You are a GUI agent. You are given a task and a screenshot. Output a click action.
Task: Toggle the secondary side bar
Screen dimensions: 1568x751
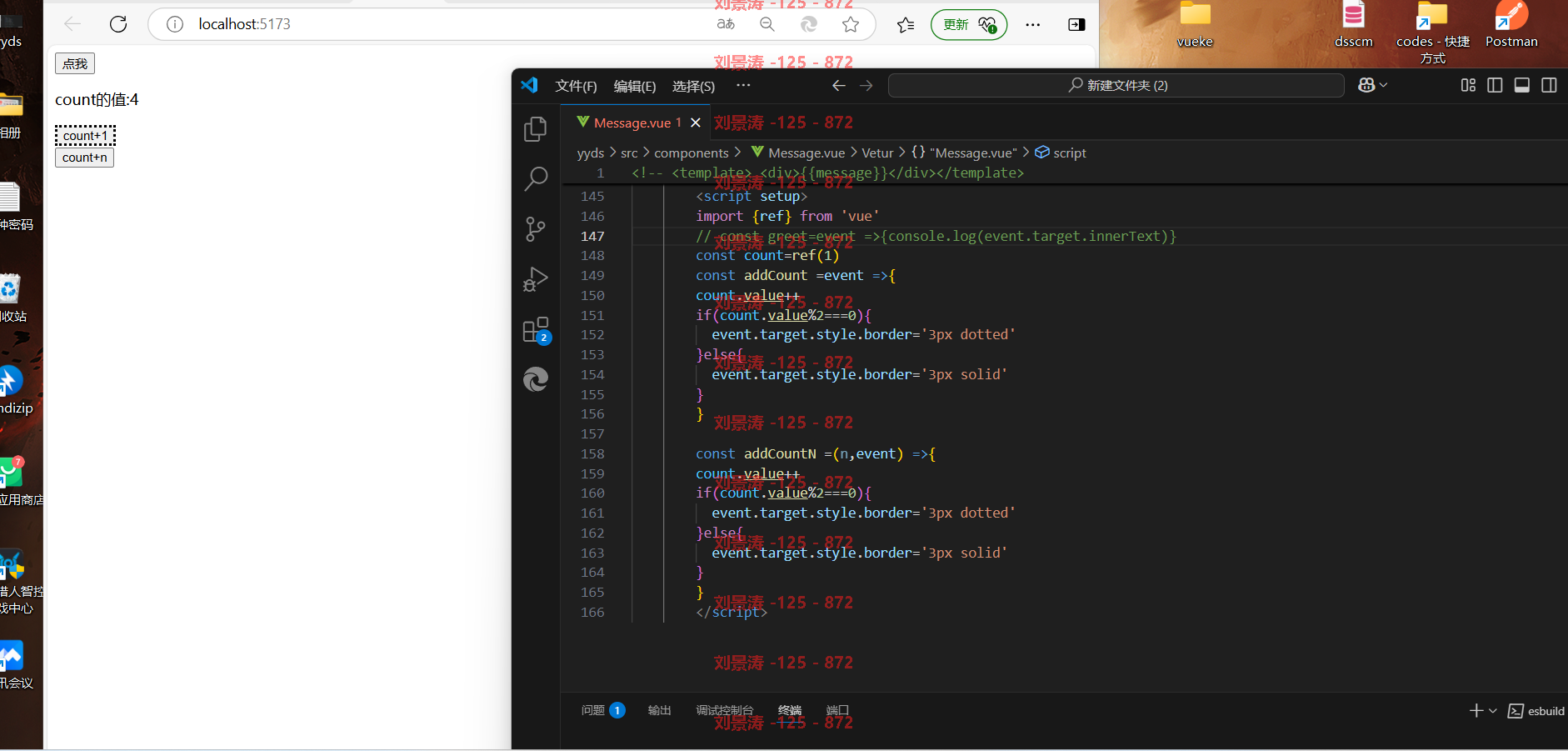1549,85
